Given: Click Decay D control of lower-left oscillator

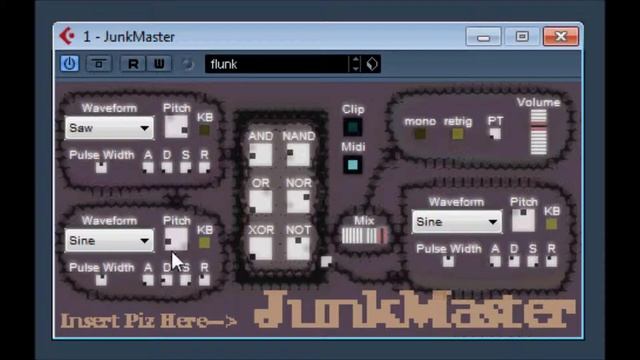Looking at the screenshot, I should click(x=167, y=280).
